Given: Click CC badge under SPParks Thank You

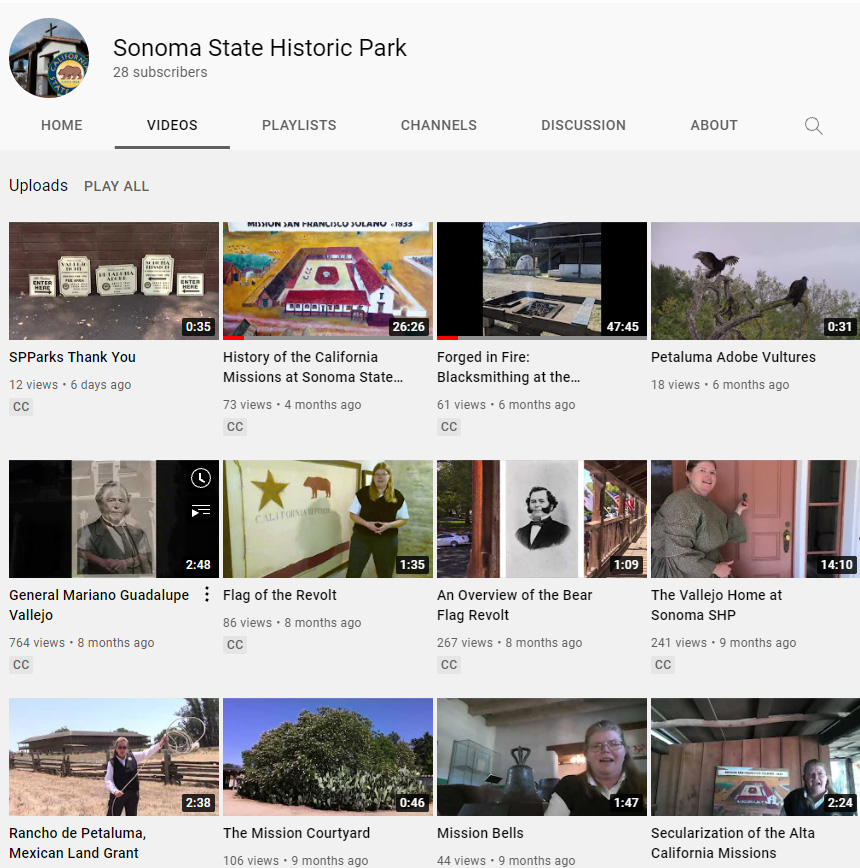Looking at the screenshot, I should pyautogui.click(x=21, y=407).
